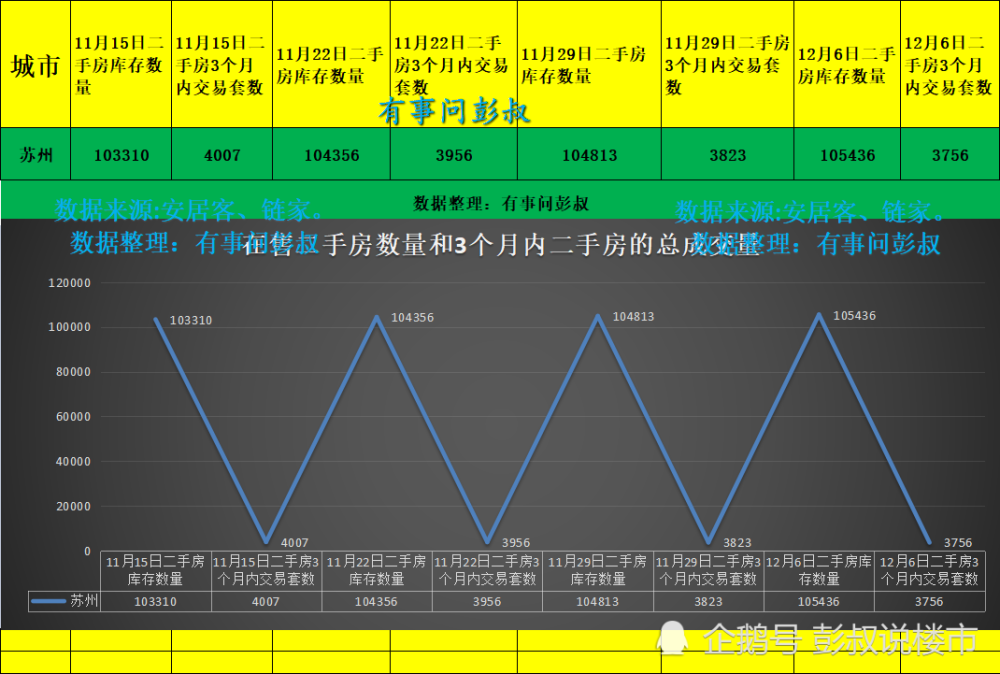Click green row cell 103310
The width and height of the screenshot is (1000, 674).
point(121,154)
